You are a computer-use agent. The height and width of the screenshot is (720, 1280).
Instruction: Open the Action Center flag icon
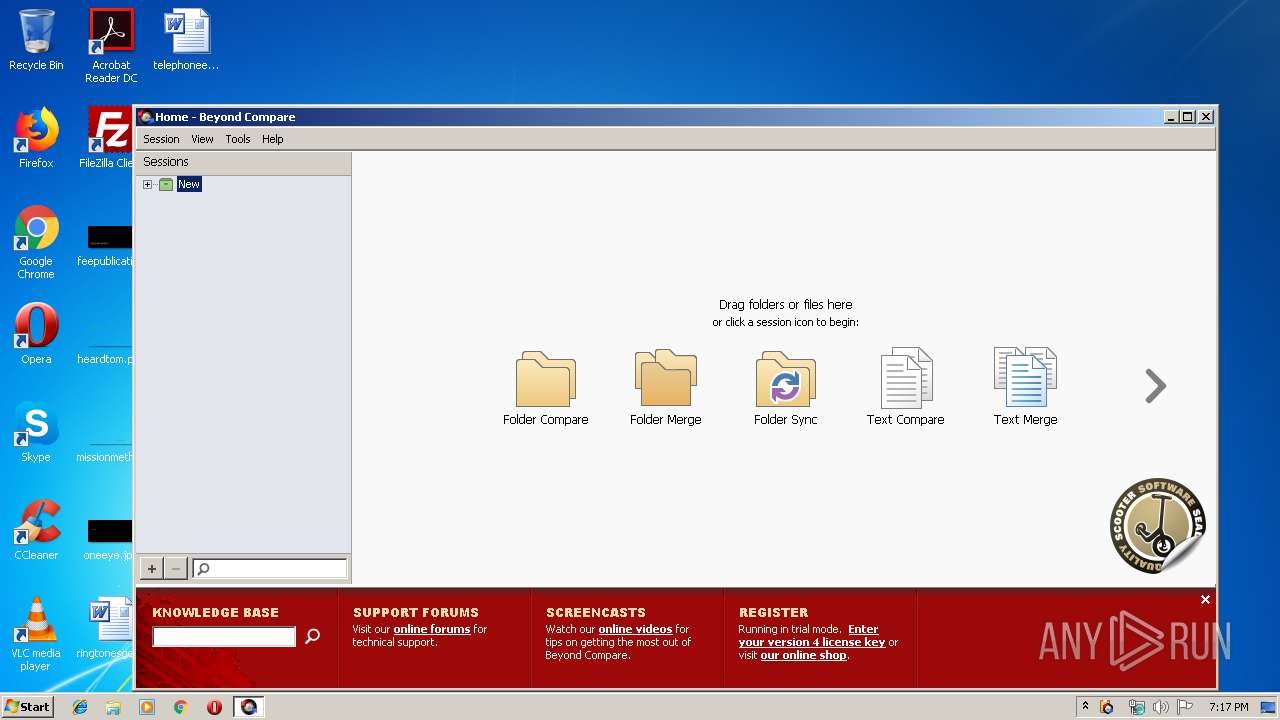tap(1185, 707)
